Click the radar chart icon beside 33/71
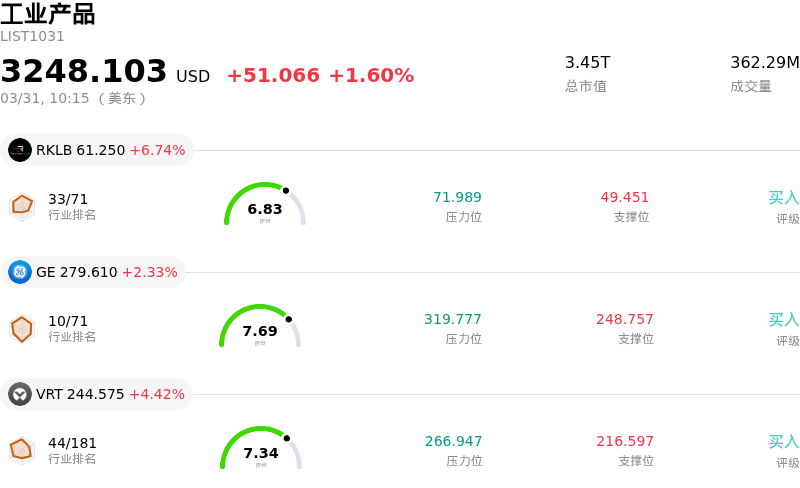This screenshot has width=800, height=488. (22, 206)
